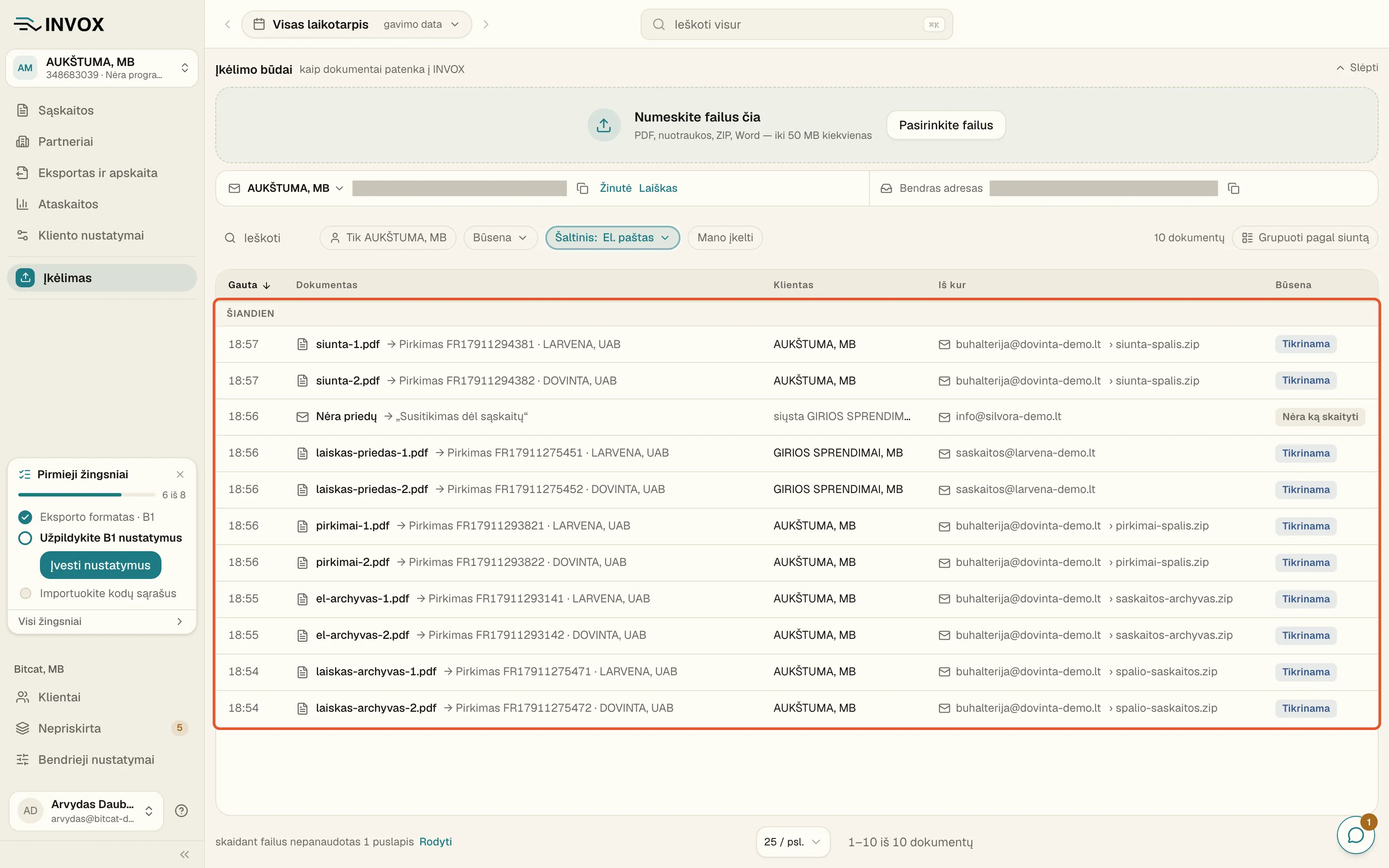Viewport: 1389px width, 868px height.
Task: Open Visi žingsniai link
Action: pyautogui.click(x=101, y=621)
